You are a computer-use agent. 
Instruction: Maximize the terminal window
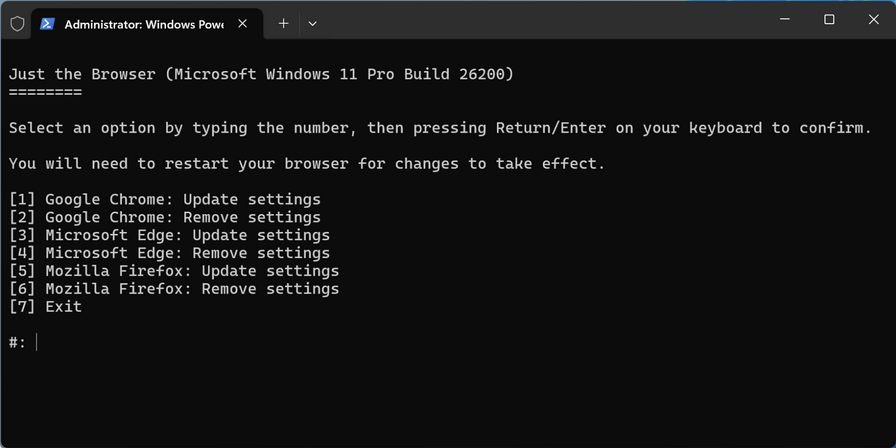(828, 20)
